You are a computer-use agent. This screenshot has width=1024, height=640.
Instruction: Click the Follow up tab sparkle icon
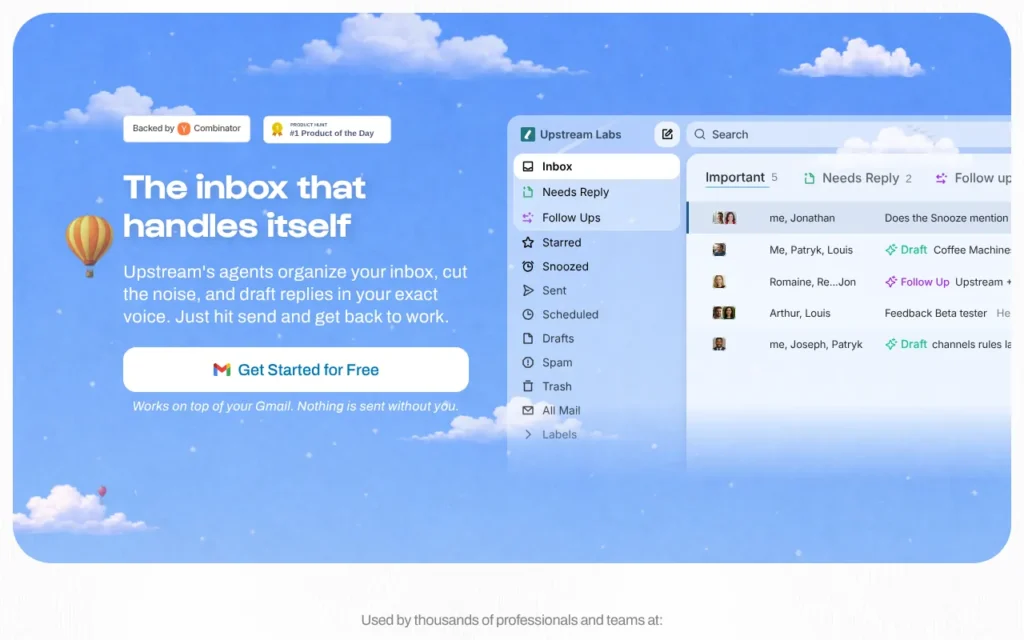(x=941, y=178)
